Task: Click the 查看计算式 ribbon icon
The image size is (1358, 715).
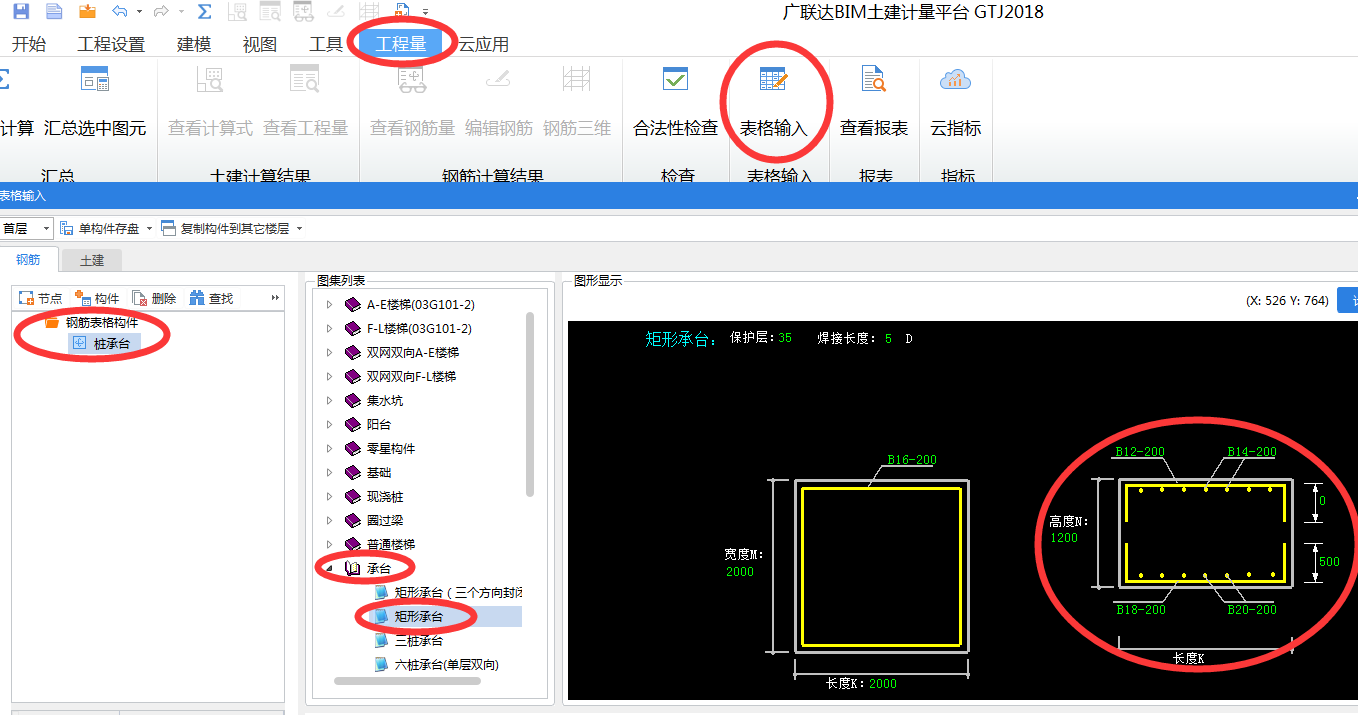Action: coord(210,80)
